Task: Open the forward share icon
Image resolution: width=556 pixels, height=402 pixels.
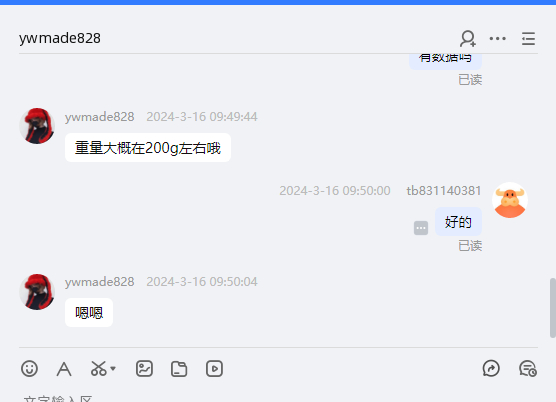Action: coord(491,369)
